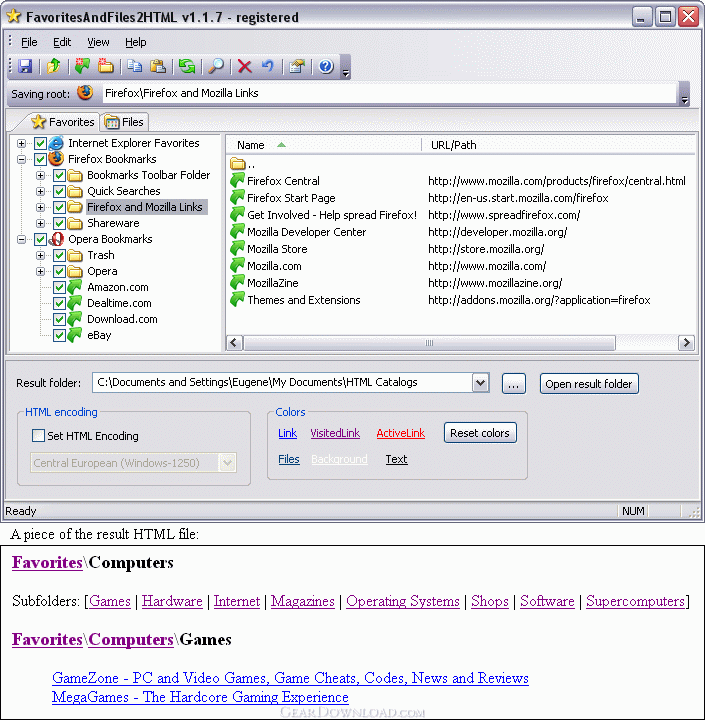Click the folder icon of Shareware
705x720 pixels.
coord(75,223)
